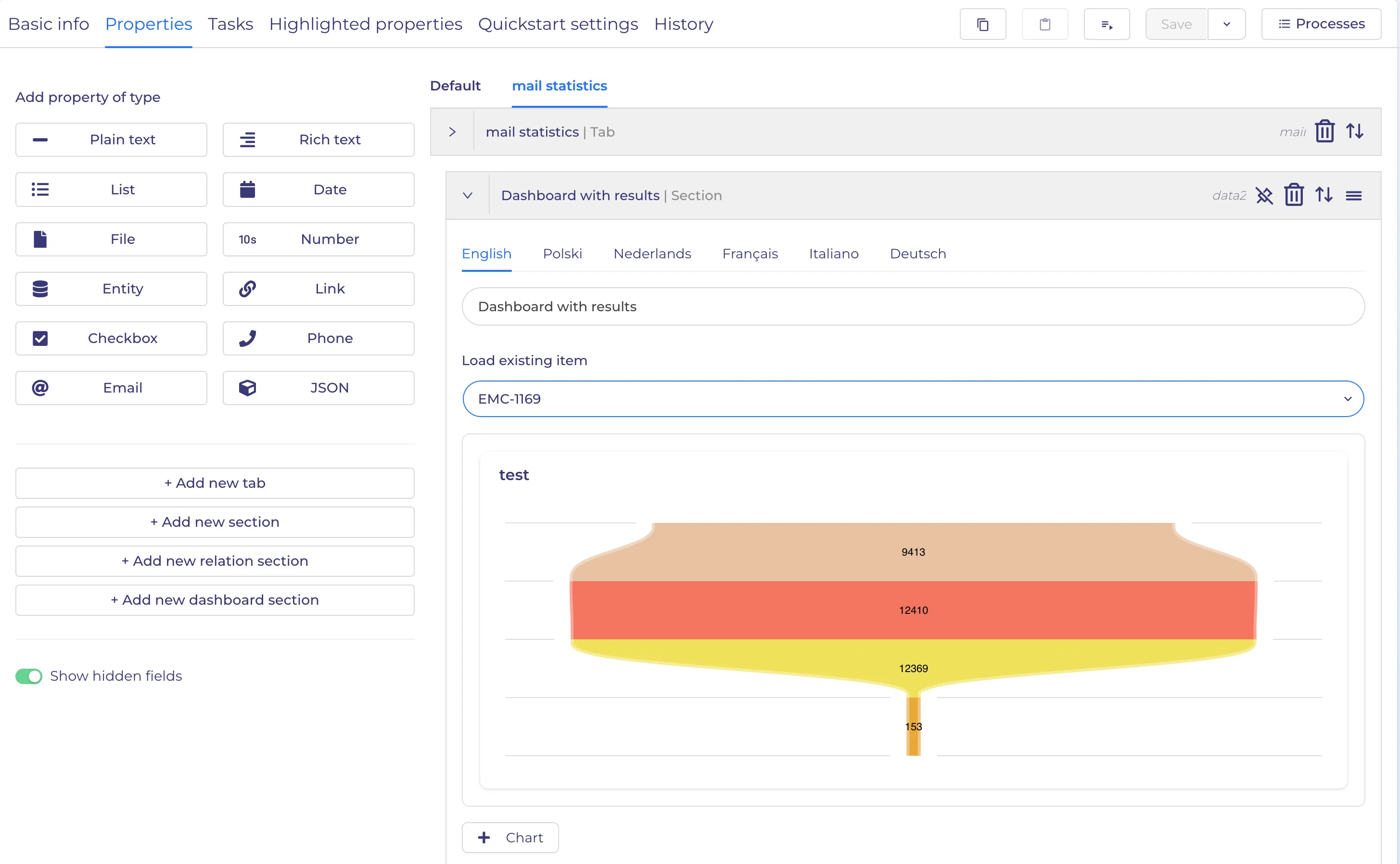
Task: Open the Highlighted properties tab
Action: [366, 24]
